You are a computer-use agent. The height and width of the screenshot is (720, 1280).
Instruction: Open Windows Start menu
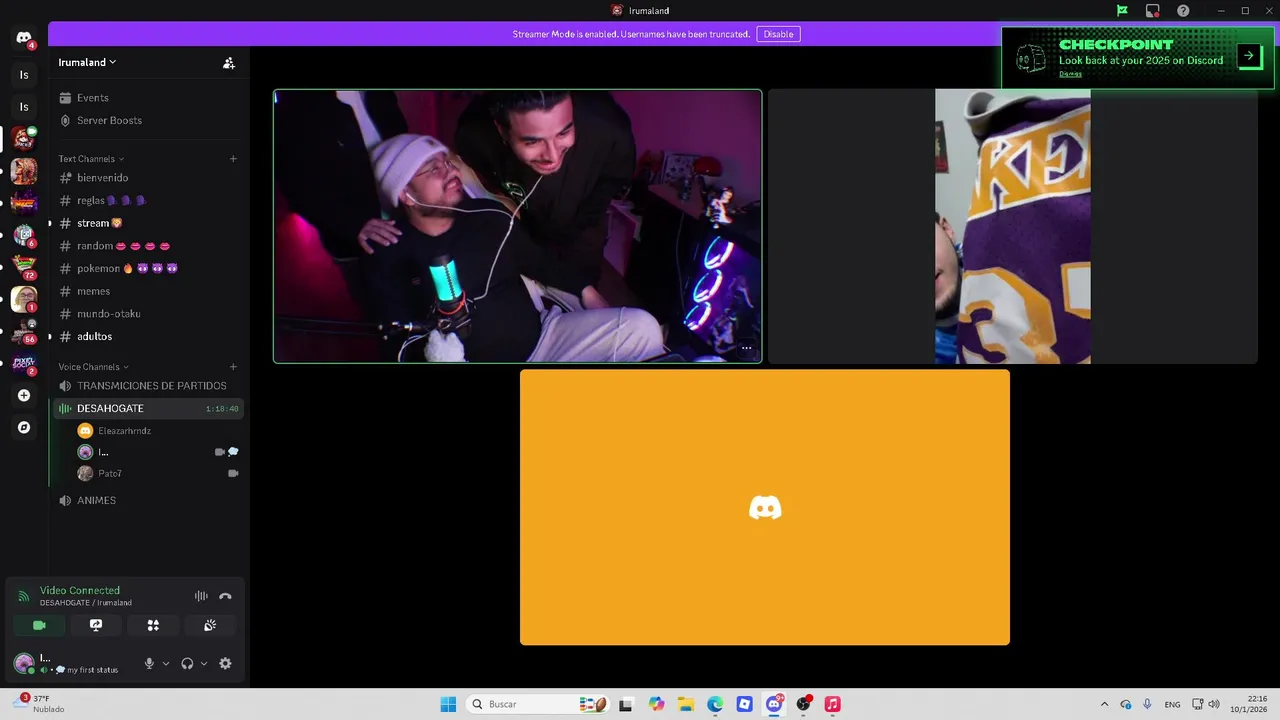point(448,704)
